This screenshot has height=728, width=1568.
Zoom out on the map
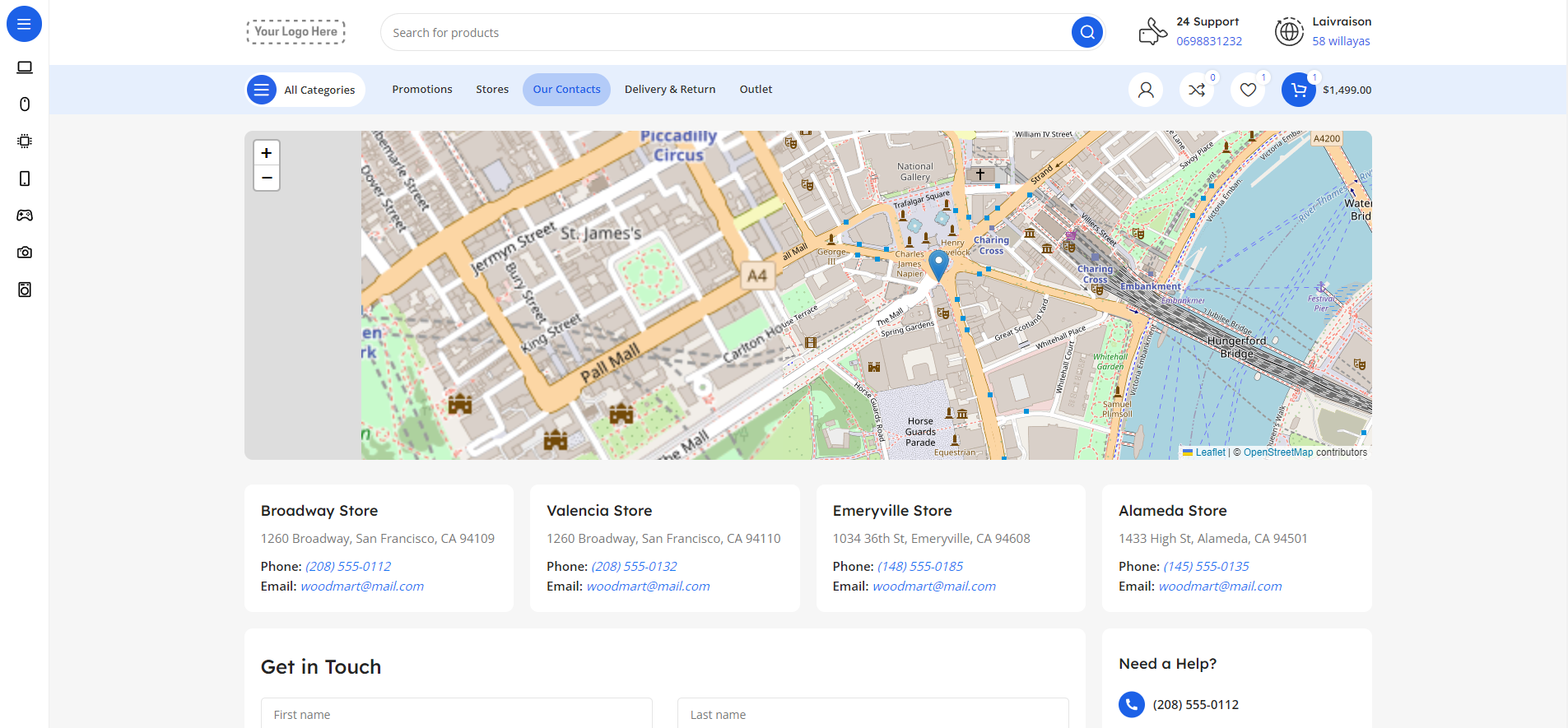pos(267,178)
